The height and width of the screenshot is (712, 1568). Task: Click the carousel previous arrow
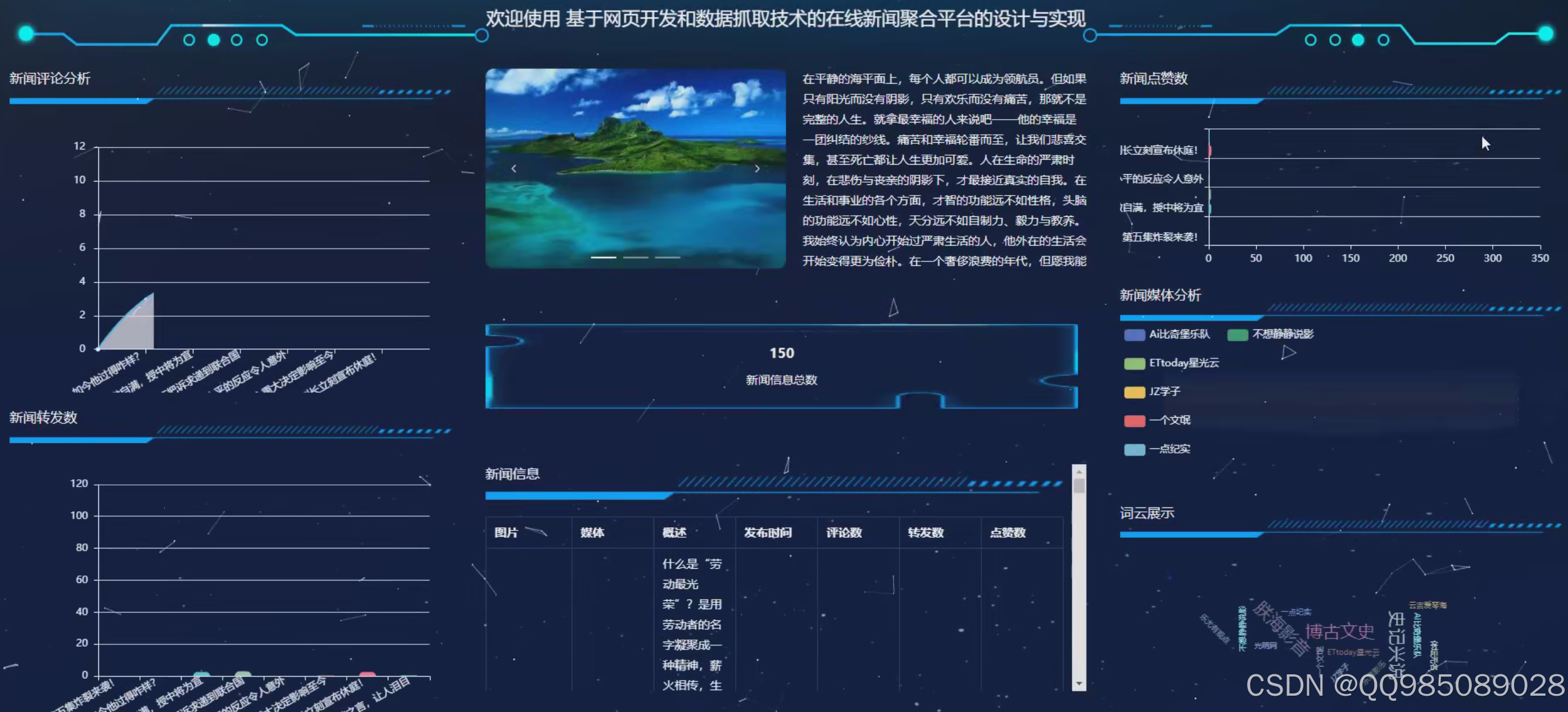click(x=514, y=169)
